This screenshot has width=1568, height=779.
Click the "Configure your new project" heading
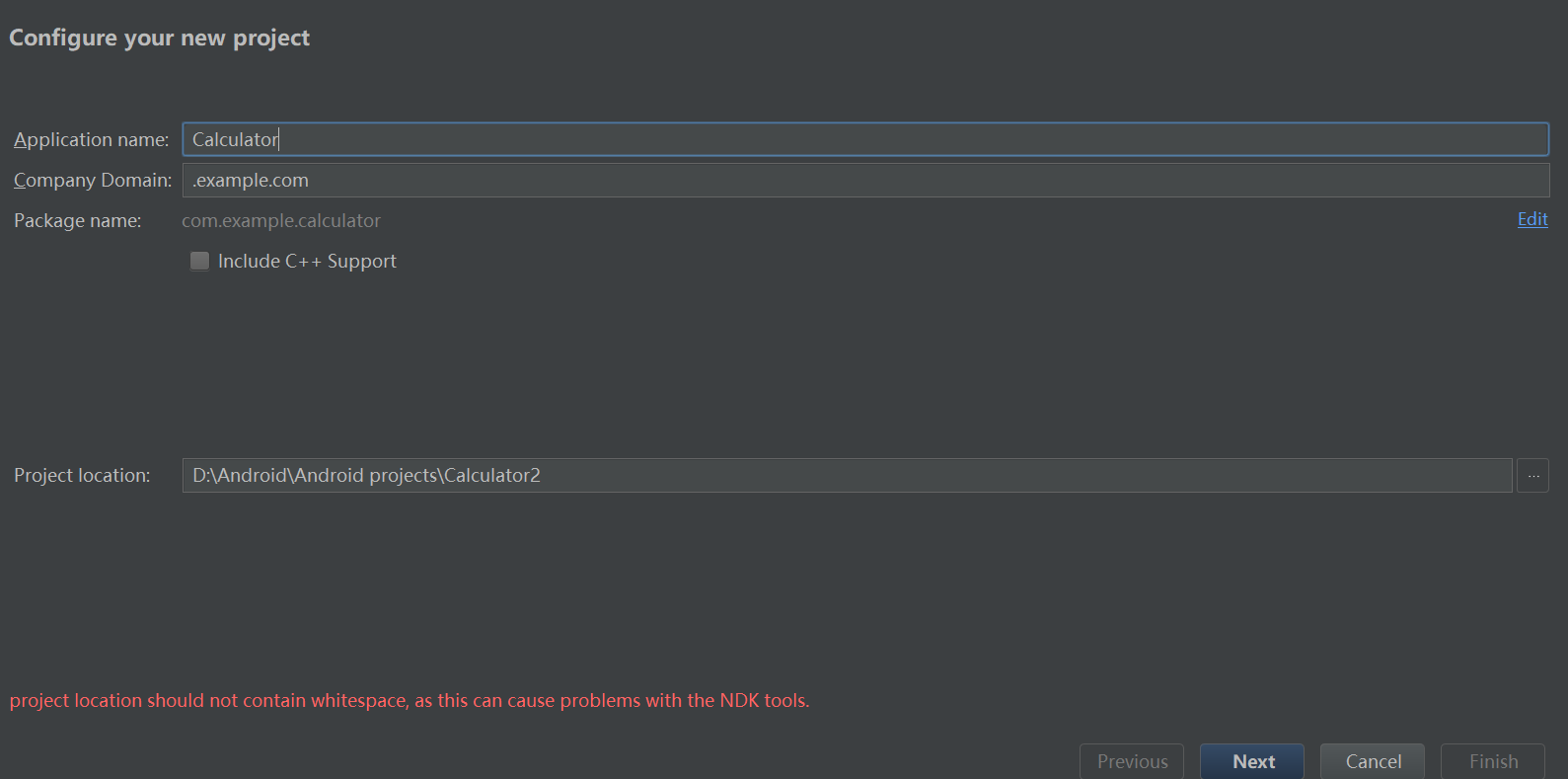159,39
